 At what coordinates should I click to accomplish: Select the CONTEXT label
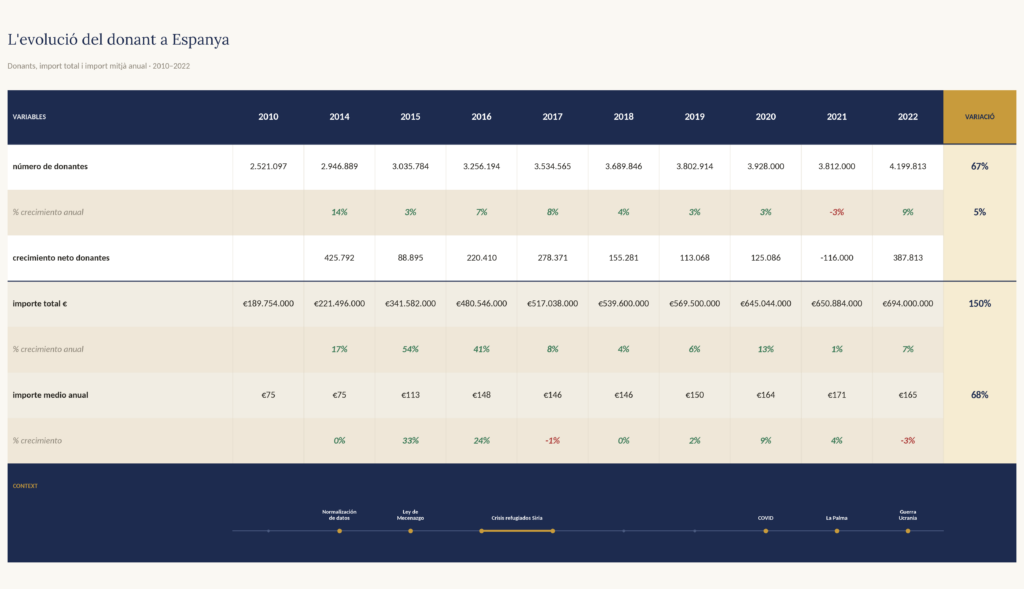25,486
